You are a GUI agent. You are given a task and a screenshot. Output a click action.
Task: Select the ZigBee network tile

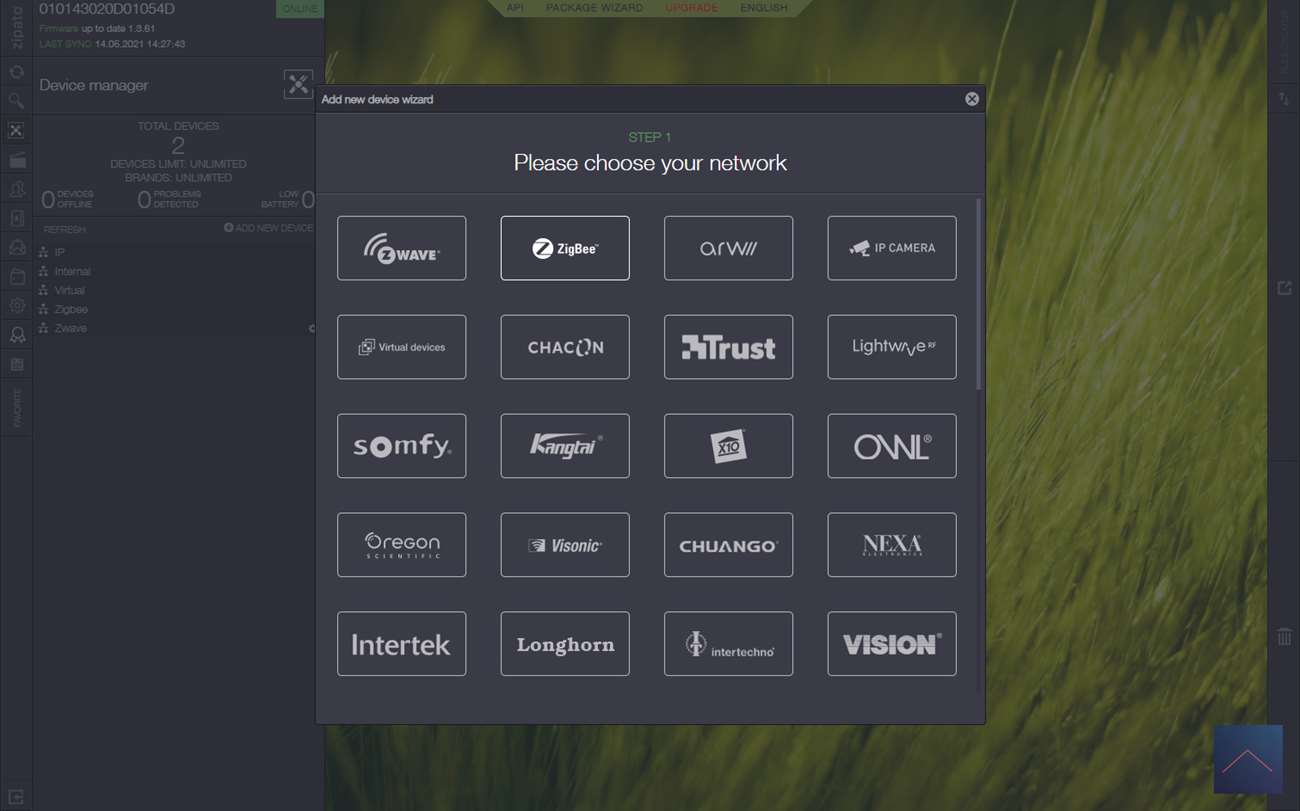[565, 248]
